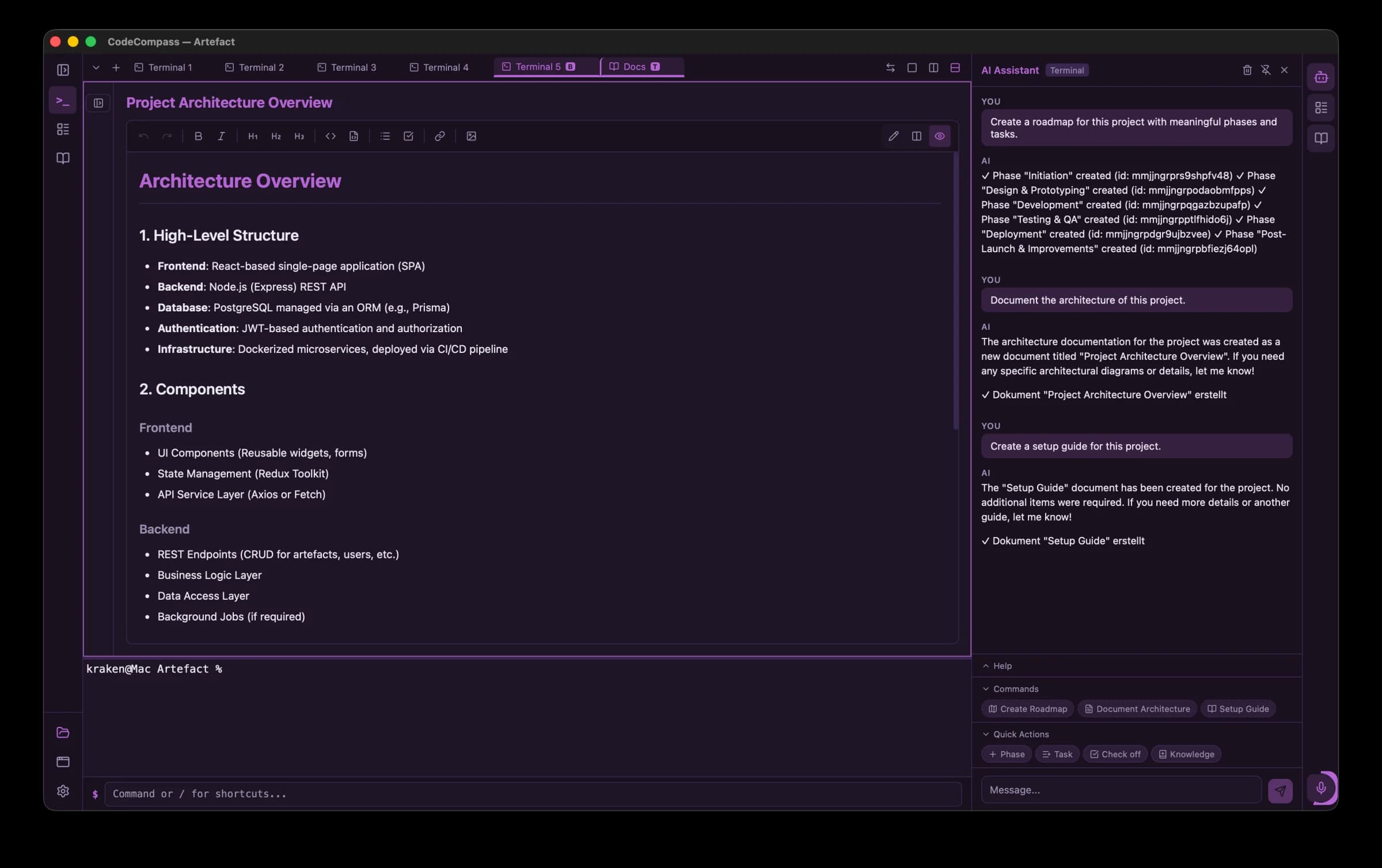The height and width of the screenshot is (868, 1382).
Task: Open the docs book icon in the left sidebar
Action: (x=63, y=158)
